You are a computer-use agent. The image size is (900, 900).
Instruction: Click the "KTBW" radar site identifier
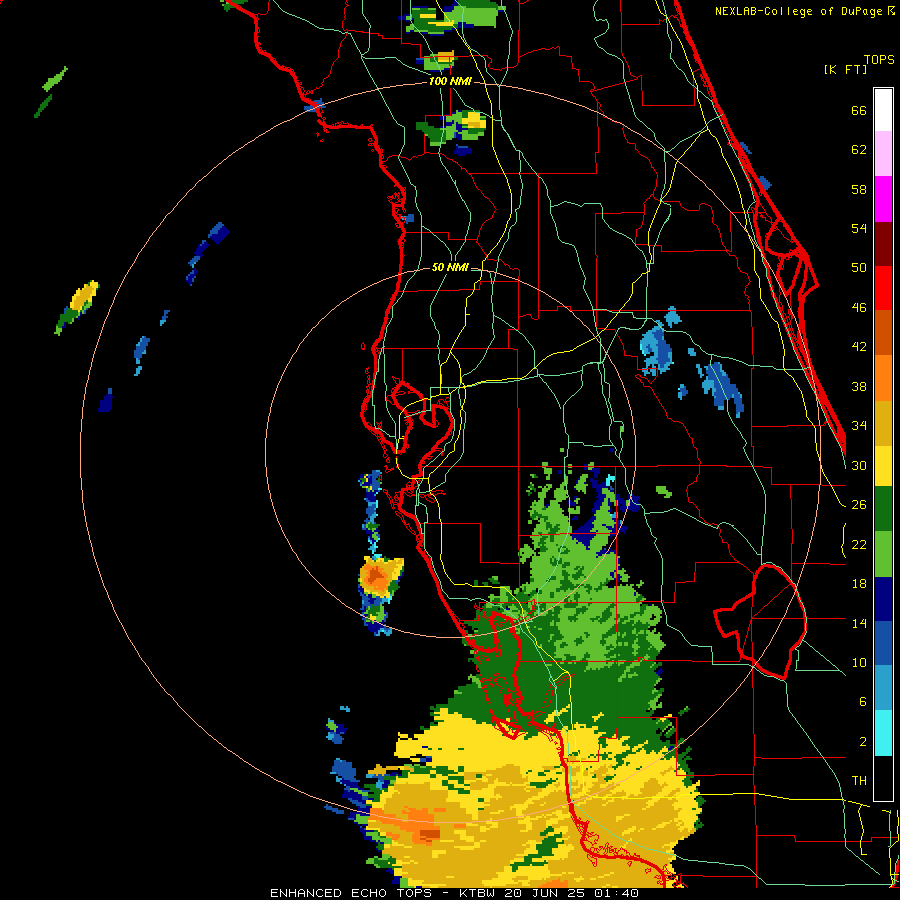click(x=478, y=893)
